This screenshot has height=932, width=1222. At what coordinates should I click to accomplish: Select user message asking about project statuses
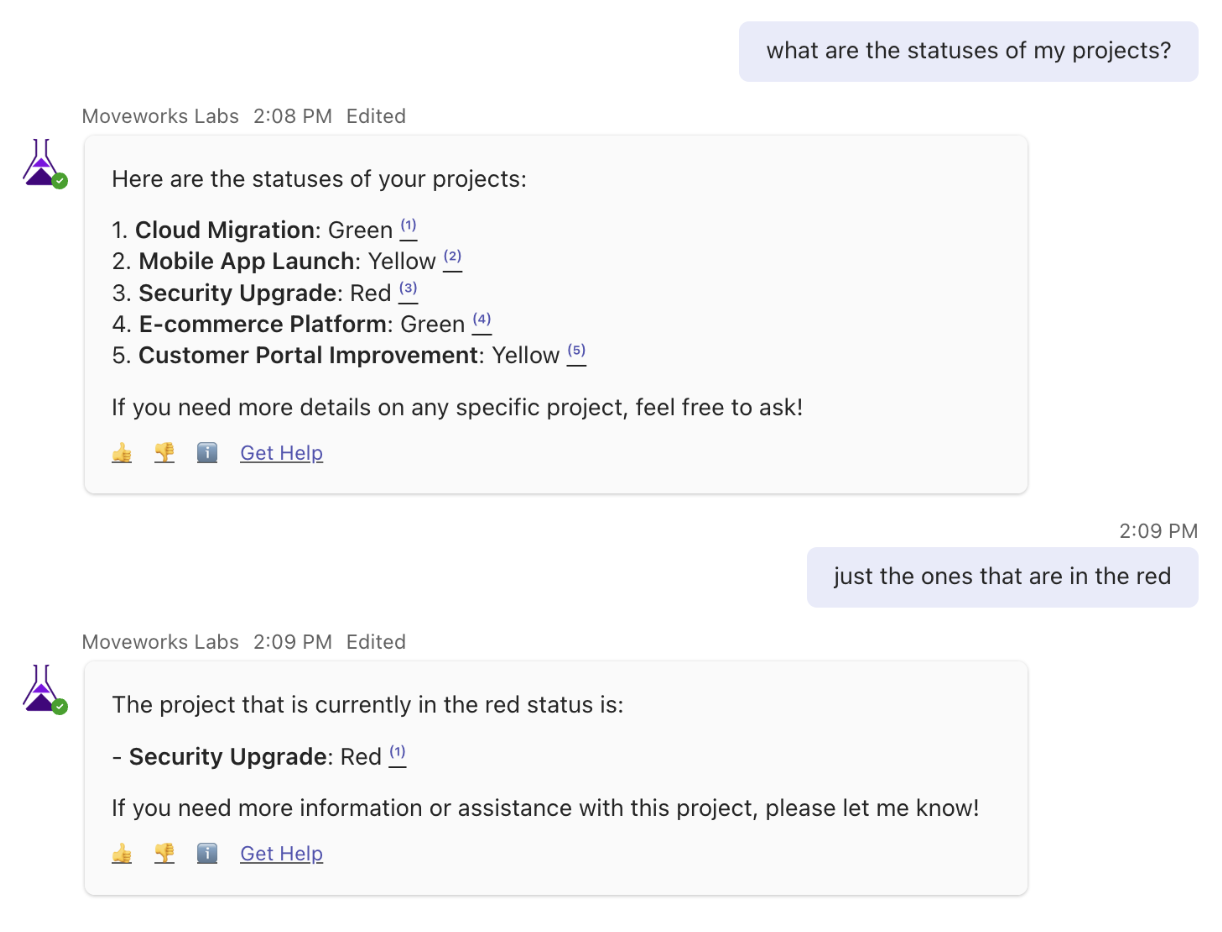coord(967,51)
